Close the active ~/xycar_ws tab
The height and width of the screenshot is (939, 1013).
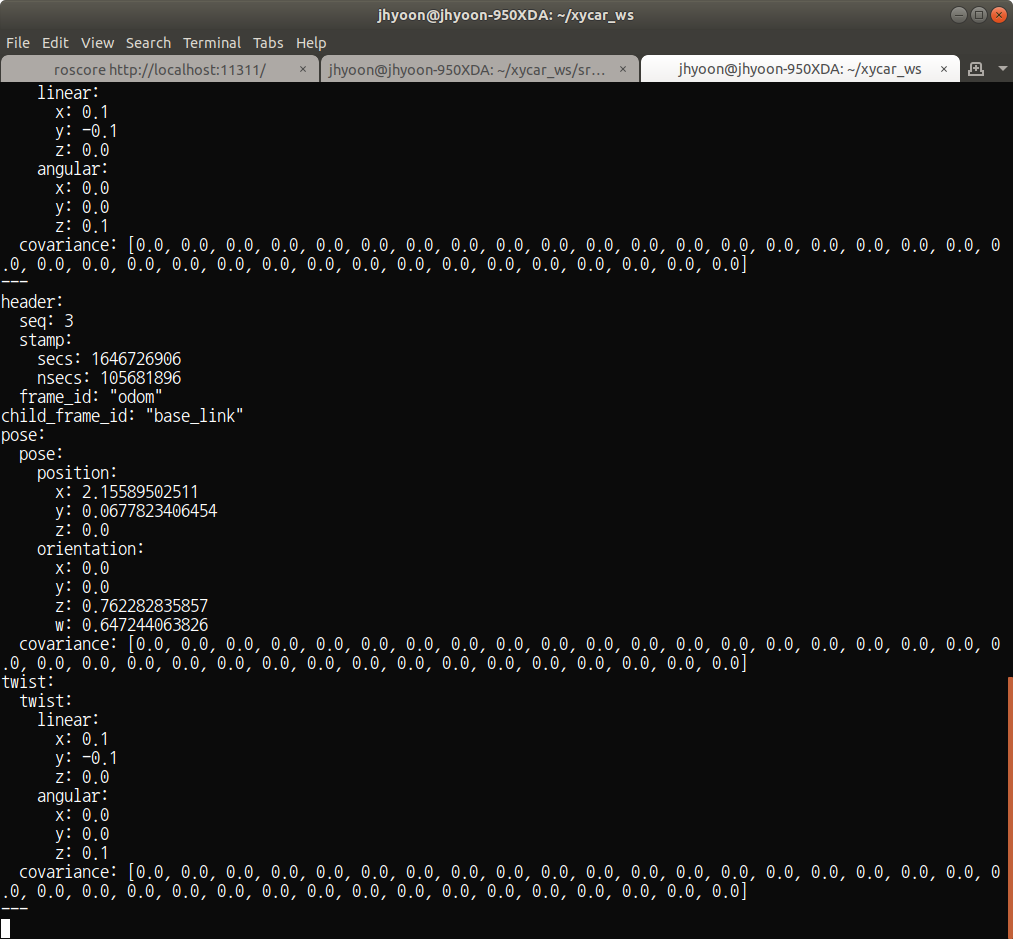tap(944, 69)
